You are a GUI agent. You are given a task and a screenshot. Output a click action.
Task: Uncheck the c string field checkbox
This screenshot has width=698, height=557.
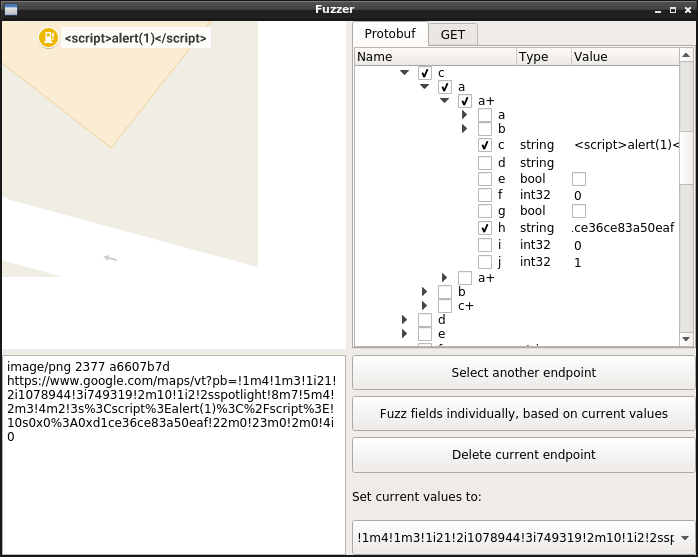pyautogui.click(x=485, y=145)
